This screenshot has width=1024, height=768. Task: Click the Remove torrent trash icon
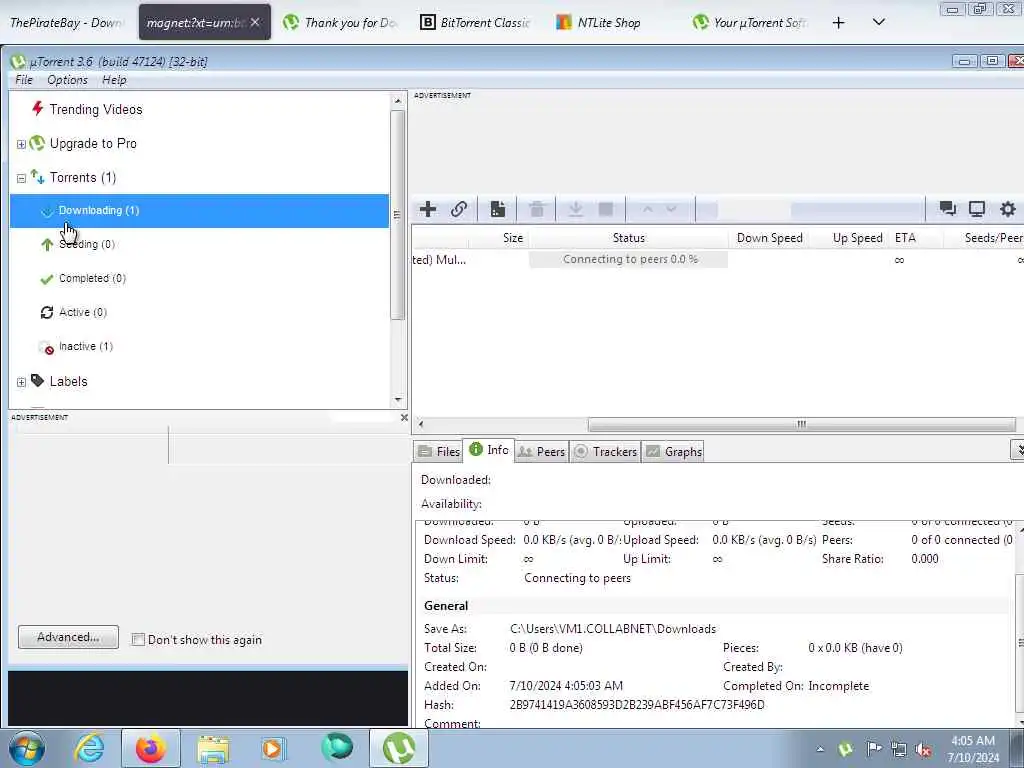coord(537,209)
